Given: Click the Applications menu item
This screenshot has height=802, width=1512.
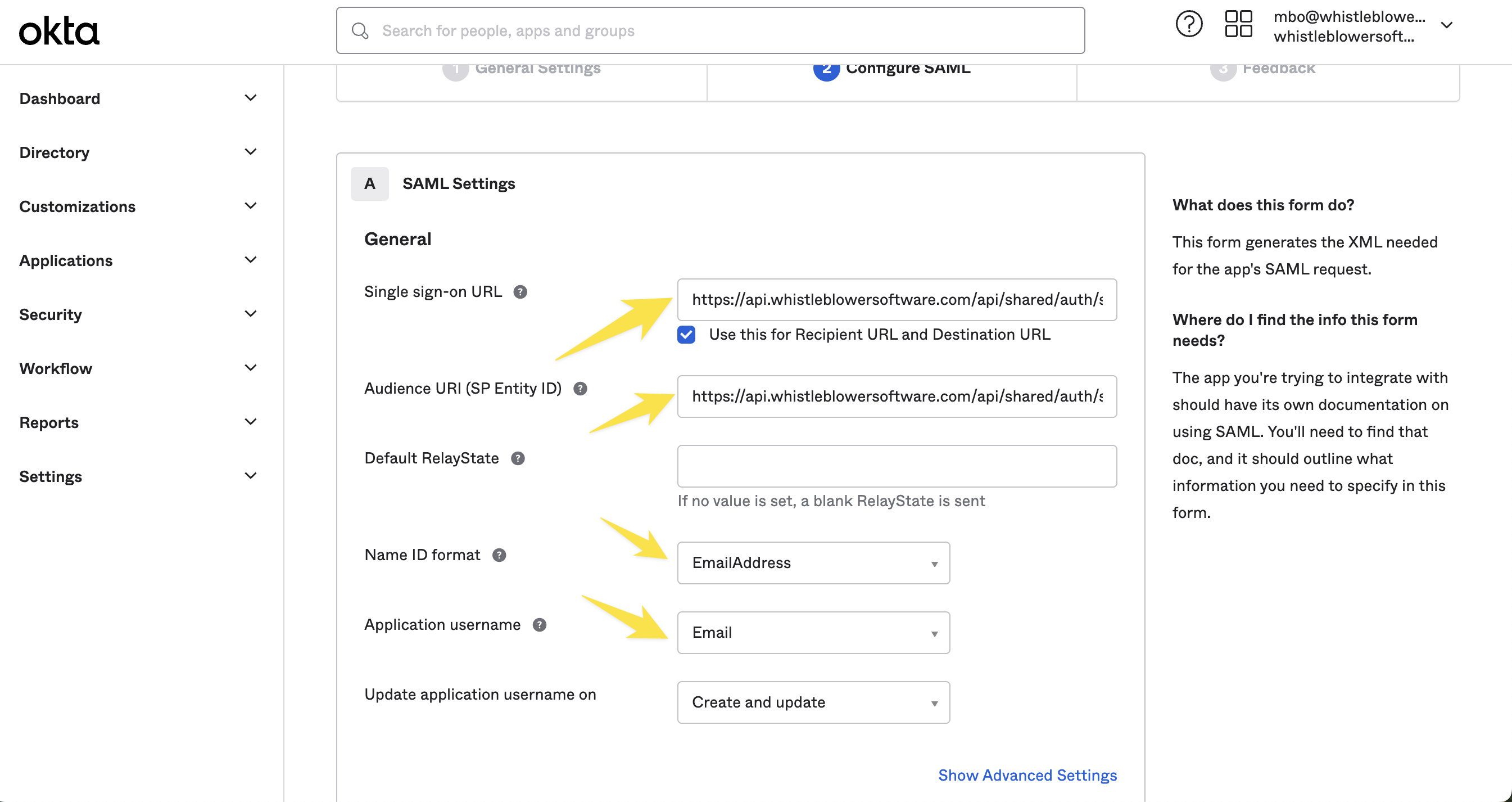Looking at the screenshot, I should pos(66,260).
